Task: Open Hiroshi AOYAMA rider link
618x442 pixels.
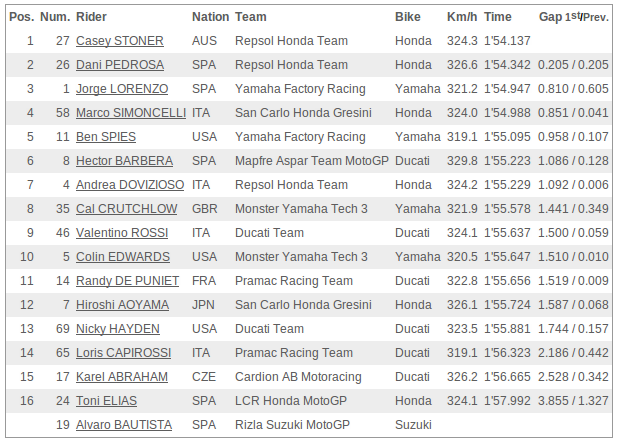Action: [x=122, y=305]
